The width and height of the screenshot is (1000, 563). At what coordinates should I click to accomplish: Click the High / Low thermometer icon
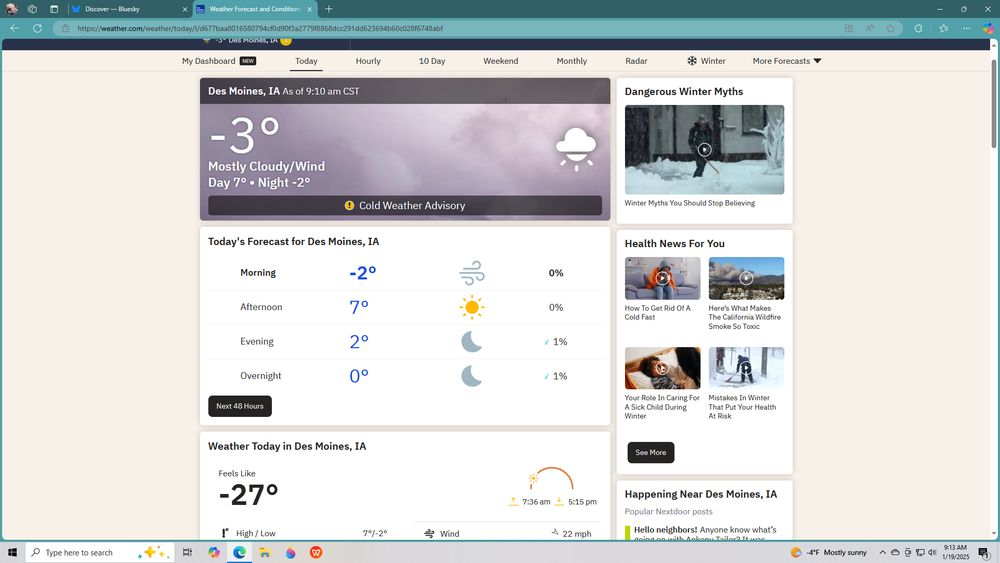tap(224, 533)
